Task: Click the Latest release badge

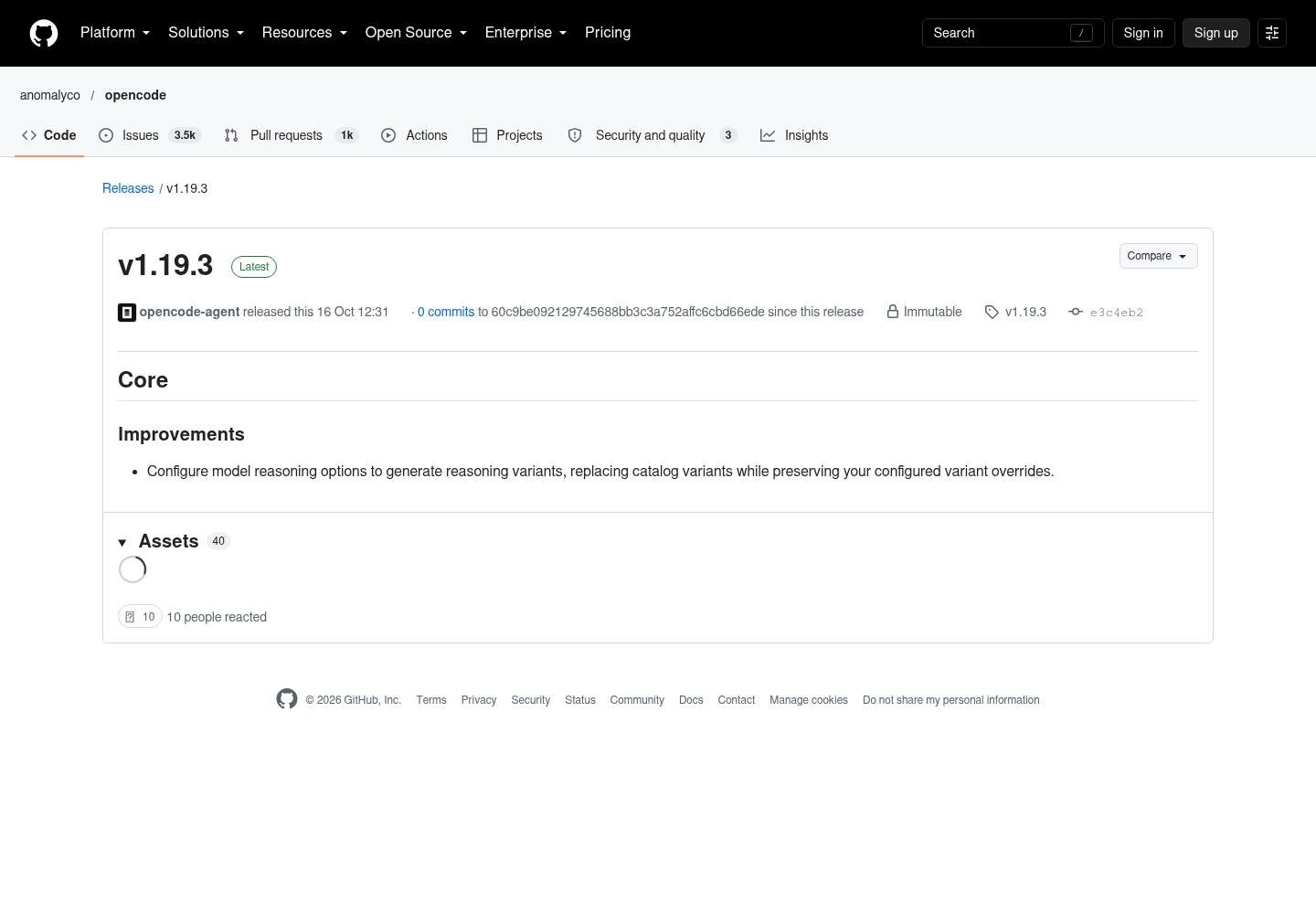Action: (254, 267)
